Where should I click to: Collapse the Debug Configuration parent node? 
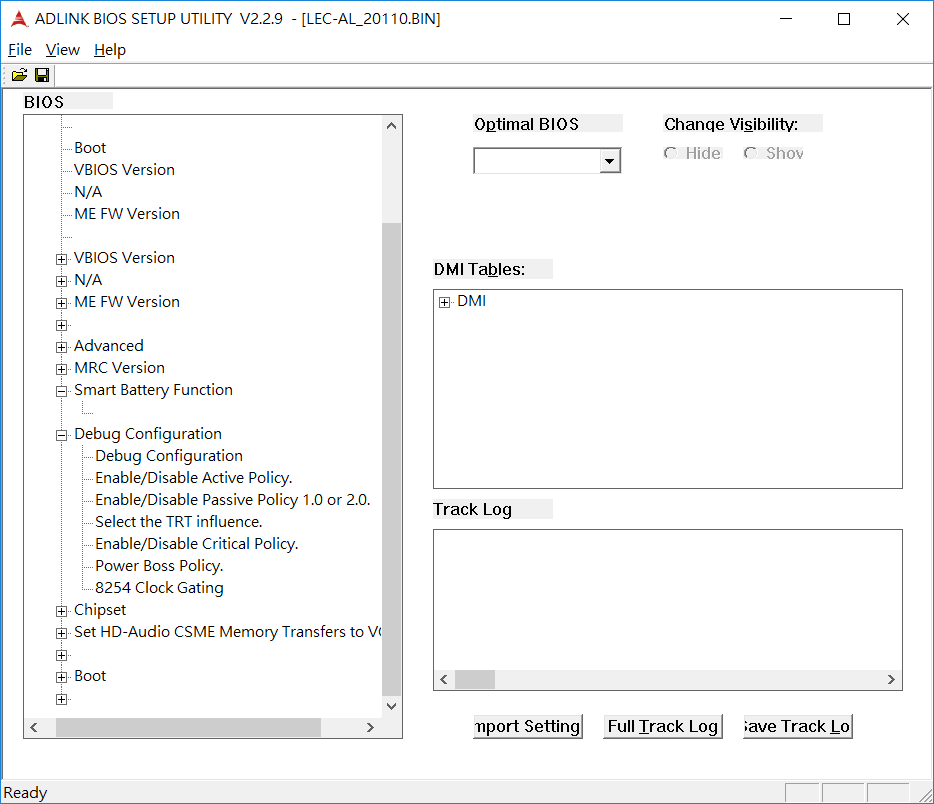(61, 435)
